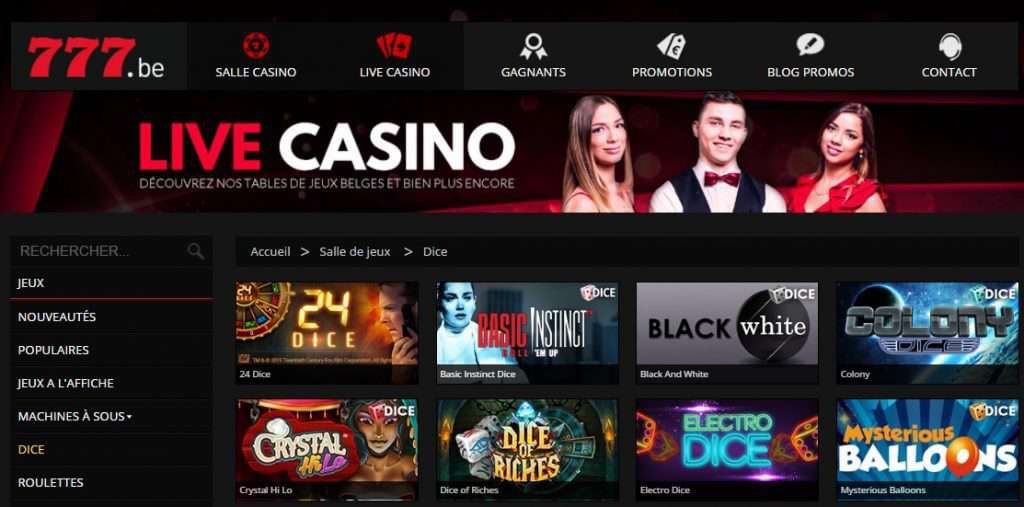Open the Mysterious Balloons game tile
This screenshot has height=507, width=1024.
927,449
